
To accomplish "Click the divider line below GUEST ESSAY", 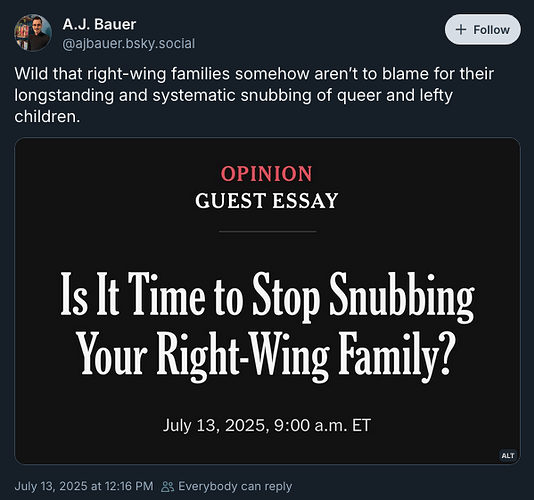I will (x=268, y=232).
